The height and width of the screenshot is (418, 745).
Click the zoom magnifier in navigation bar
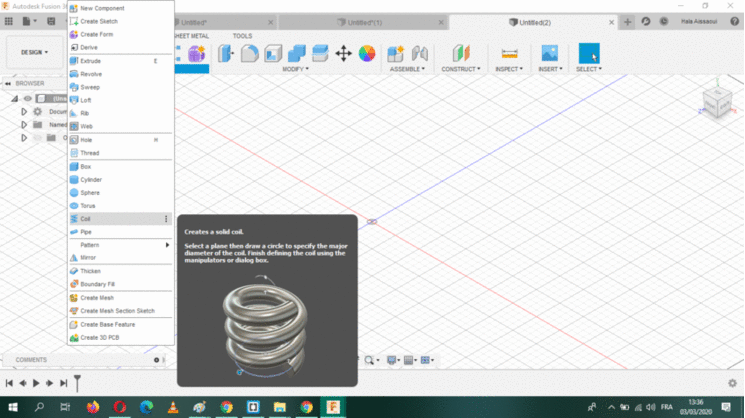(x=369, y=360)
